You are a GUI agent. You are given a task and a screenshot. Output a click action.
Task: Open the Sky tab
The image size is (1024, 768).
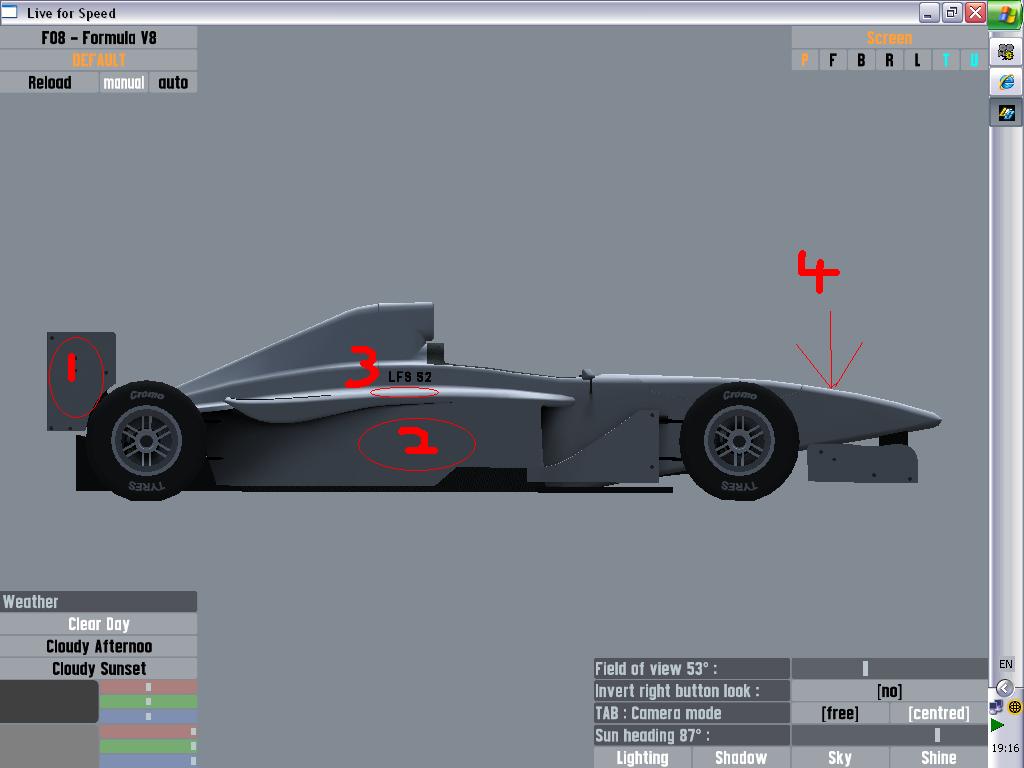pos(840,758)
